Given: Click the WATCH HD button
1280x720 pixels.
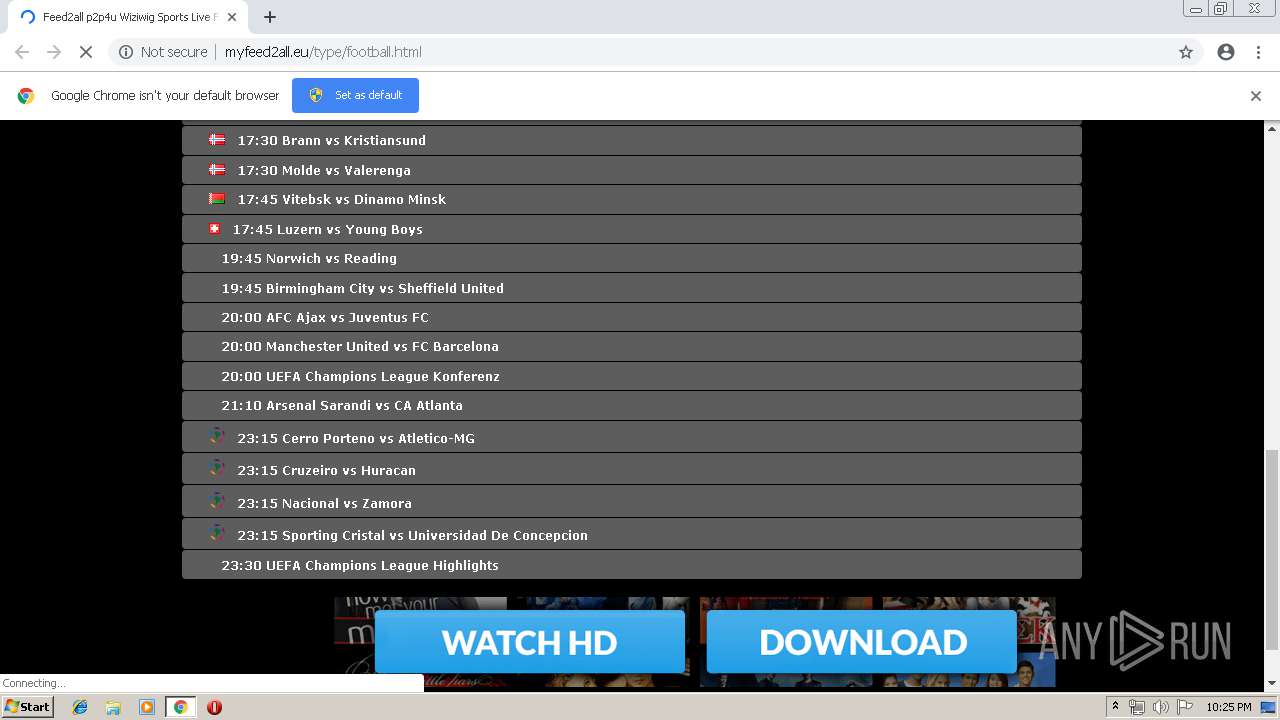Looking at the screenshot, I should pyautogui.click(x=530, y=642).
